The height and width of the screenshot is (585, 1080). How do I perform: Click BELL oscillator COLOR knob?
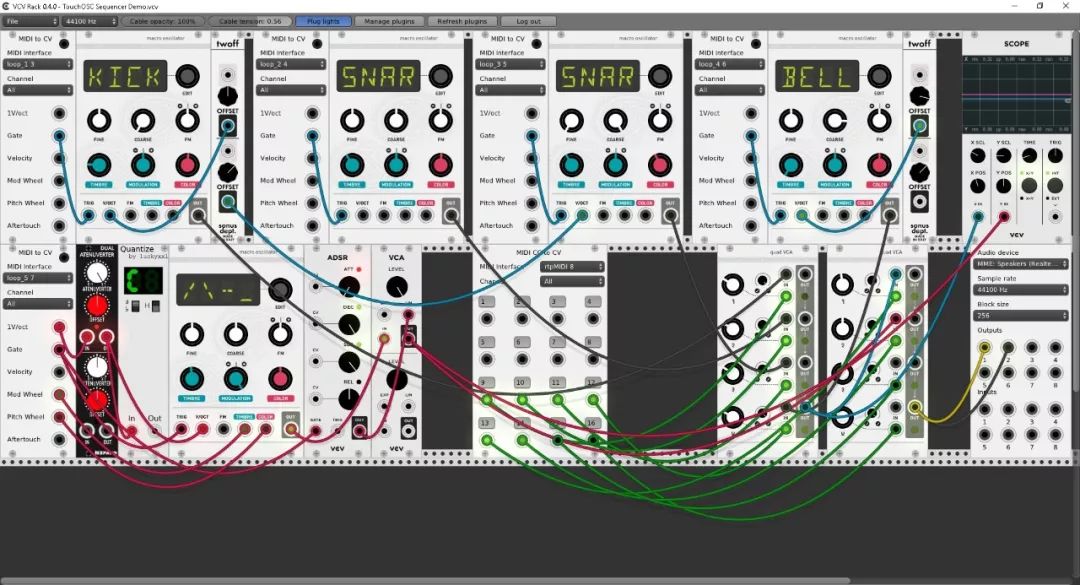point(878,165)
